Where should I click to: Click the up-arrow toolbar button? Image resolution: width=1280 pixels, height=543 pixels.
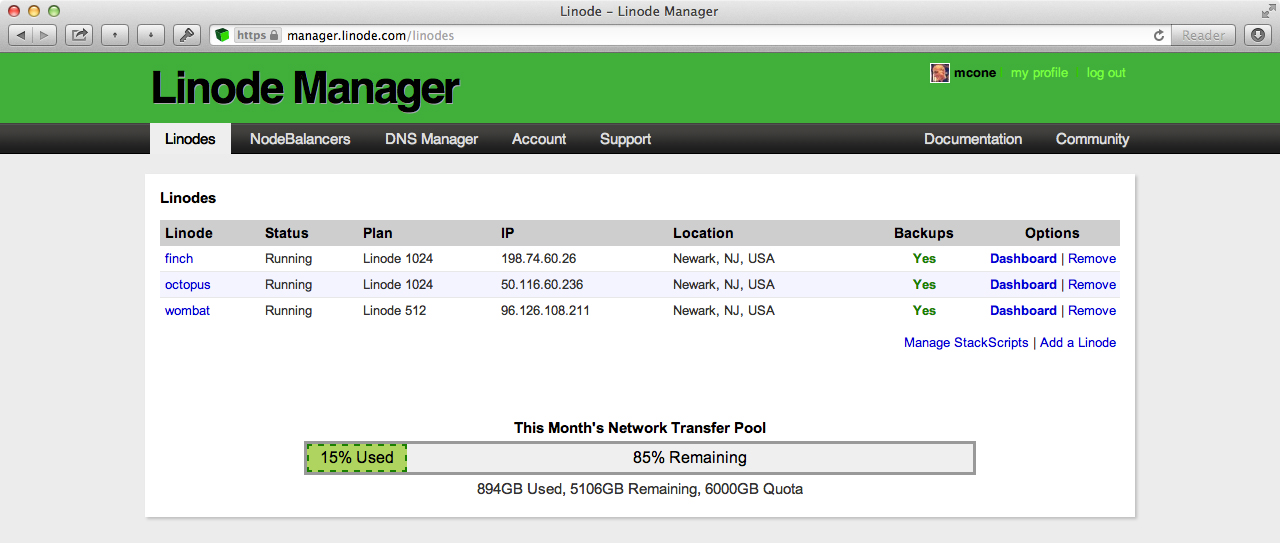[115, 35]
